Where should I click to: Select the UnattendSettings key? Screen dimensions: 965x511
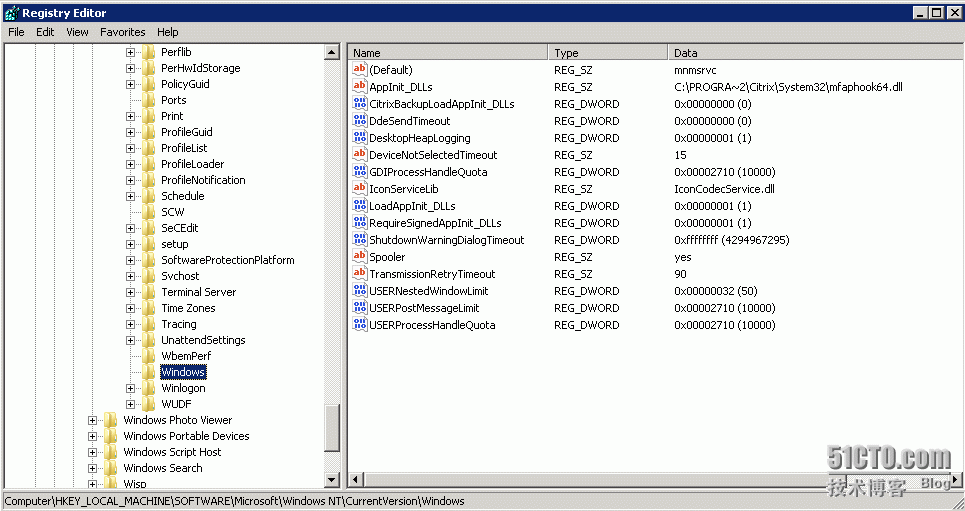coord(203,340)
